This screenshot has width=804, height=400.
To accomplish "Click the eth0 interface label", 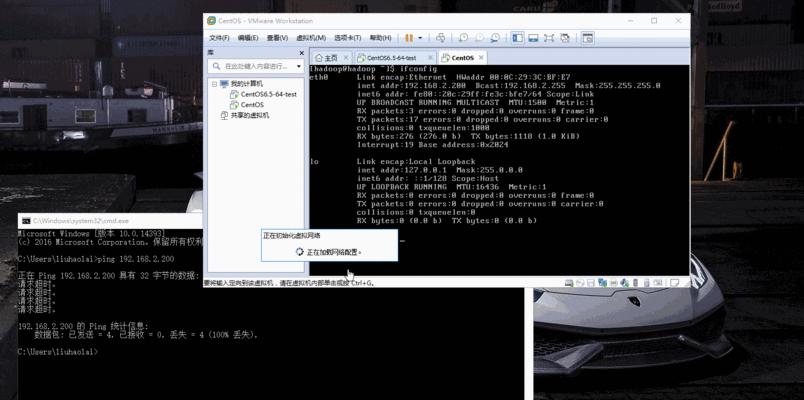I will [318, 77].
